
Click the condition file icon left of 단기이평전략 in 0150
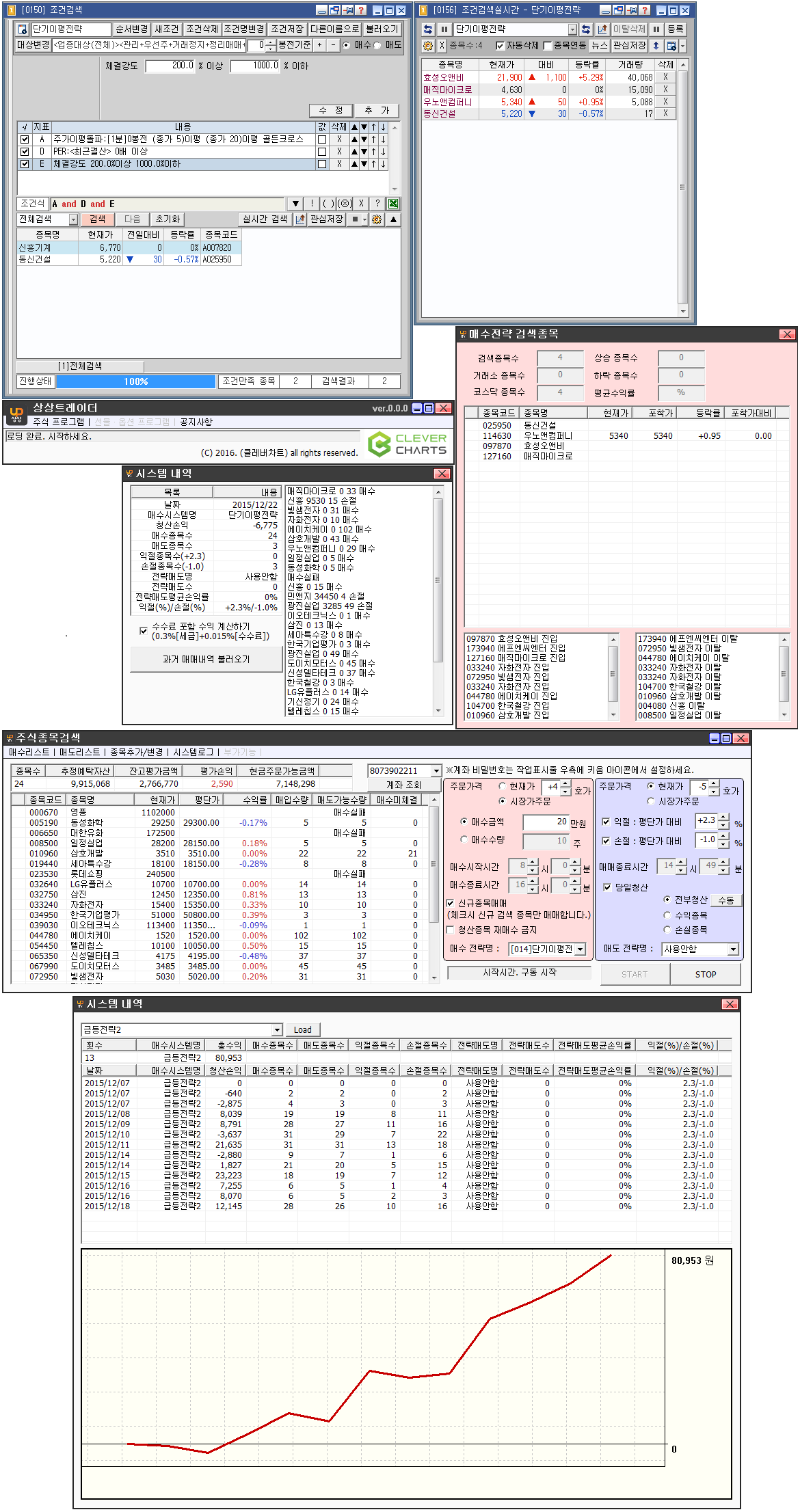pyautogui.click(x=23, y=29)
